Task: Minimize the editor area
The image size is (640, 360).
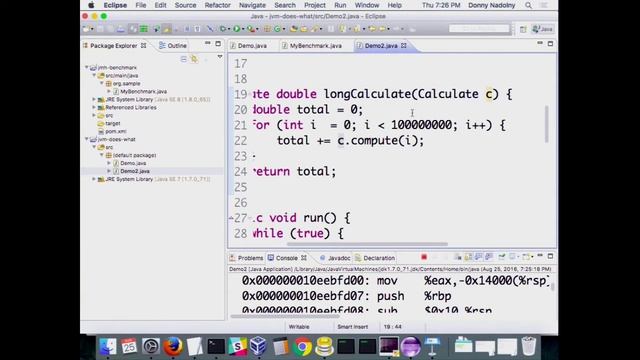Action: pos(540,43)
